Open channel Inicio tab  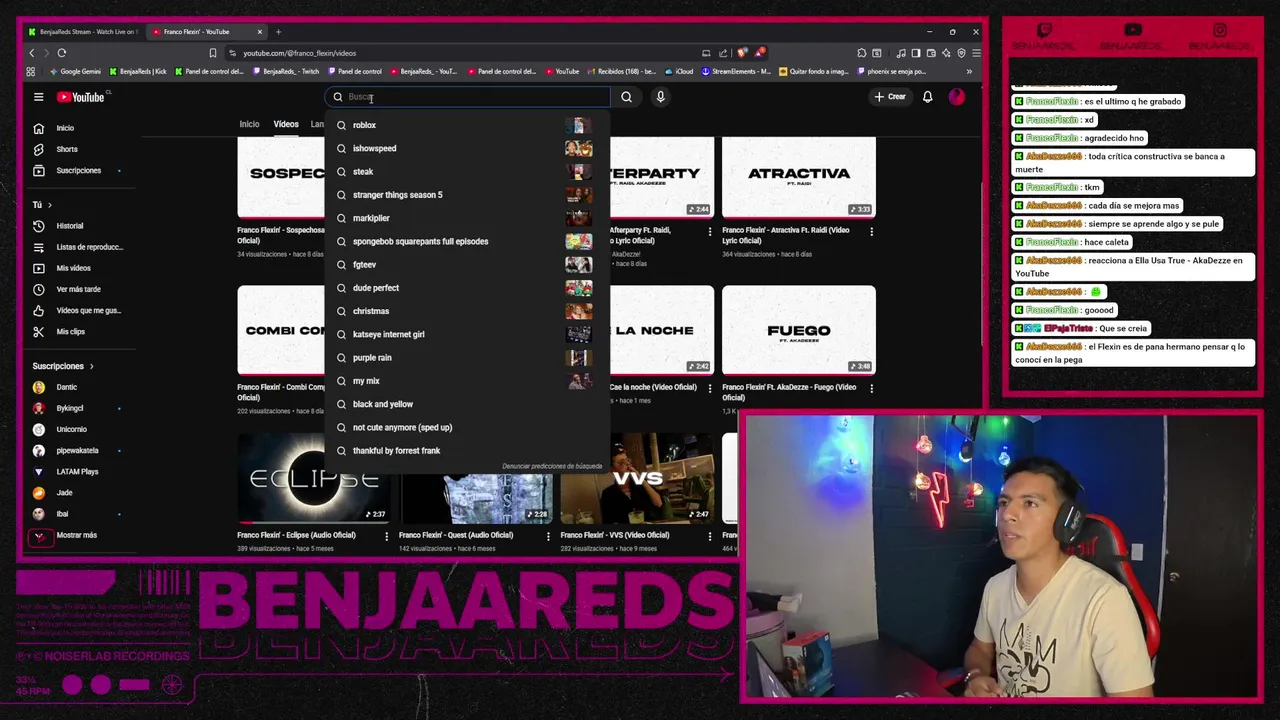(249, 124)
